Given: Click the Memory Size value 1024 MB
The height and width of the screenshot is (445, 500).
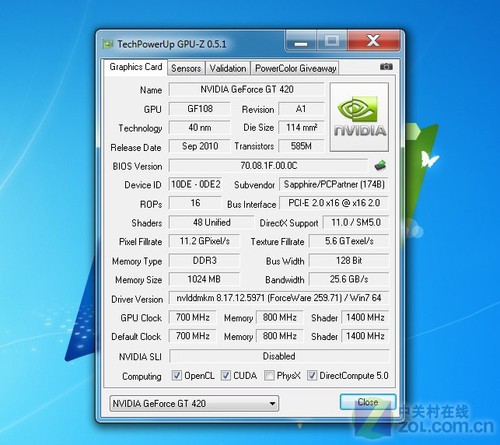Looking at the screenshot, I should coord(204,279).
